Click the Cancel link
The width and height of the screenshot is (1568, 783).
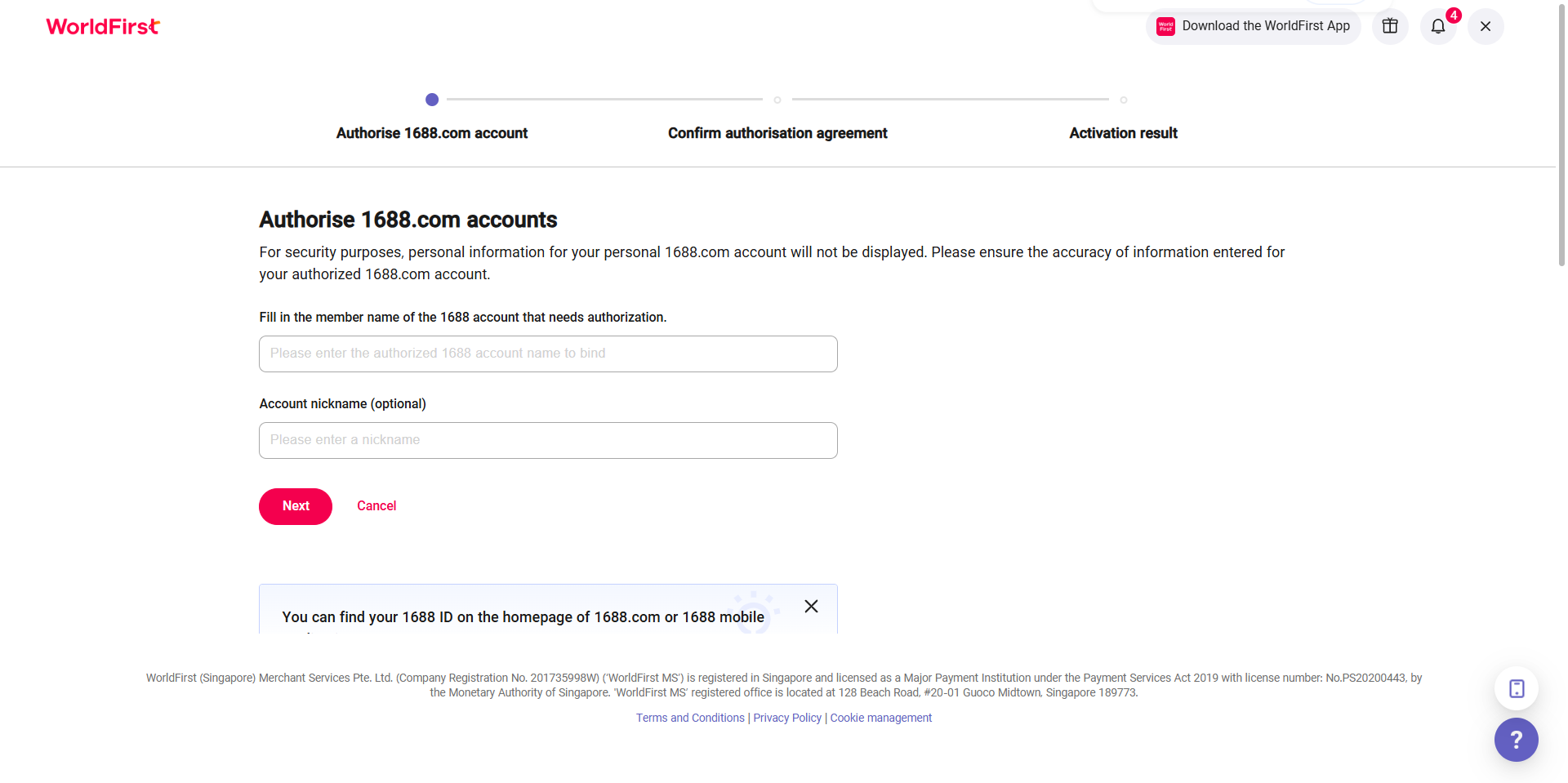tap(376, 506)
